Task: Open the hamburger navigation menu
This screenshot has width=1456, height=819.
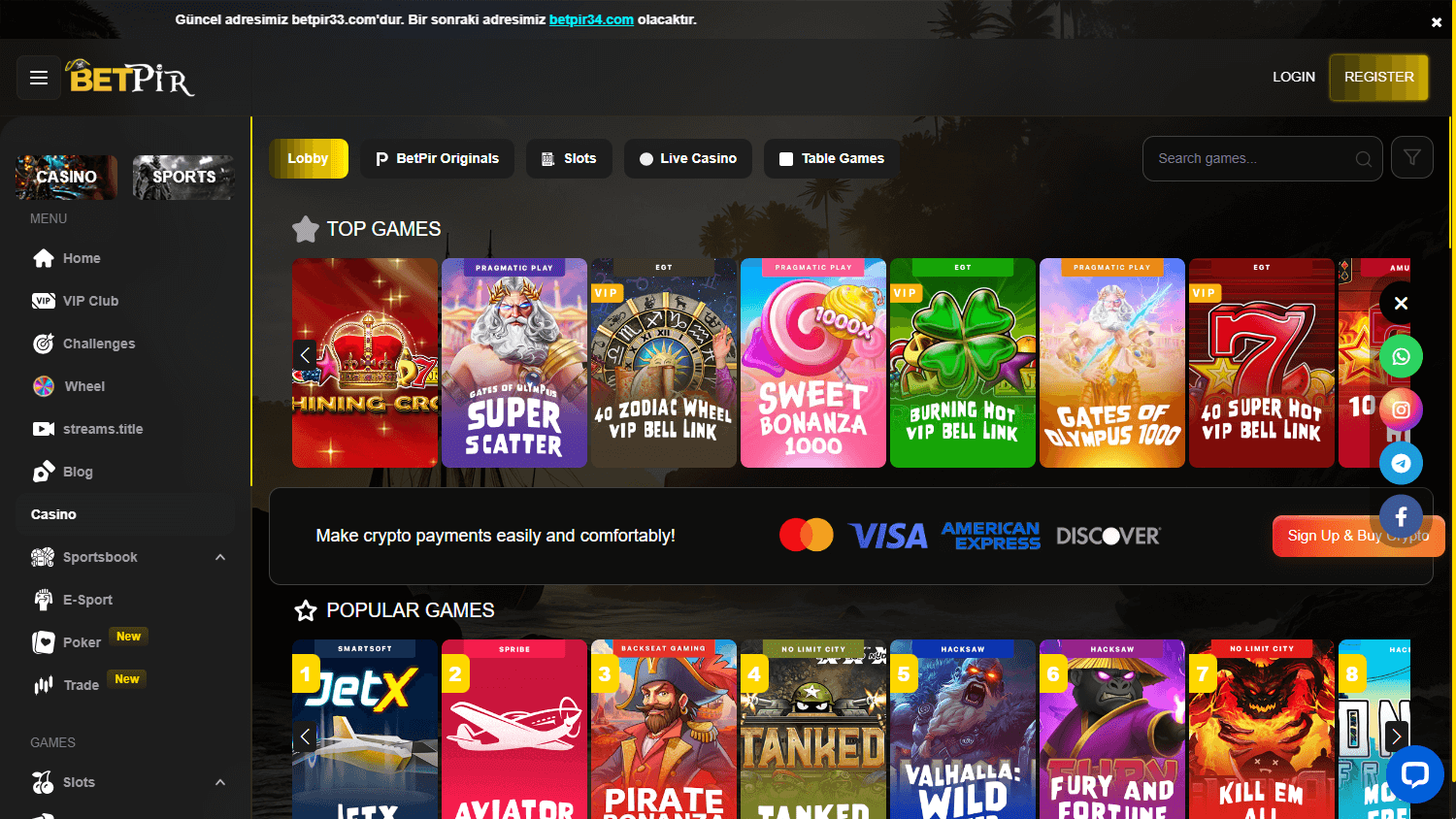Action: (x=38, y=77)
